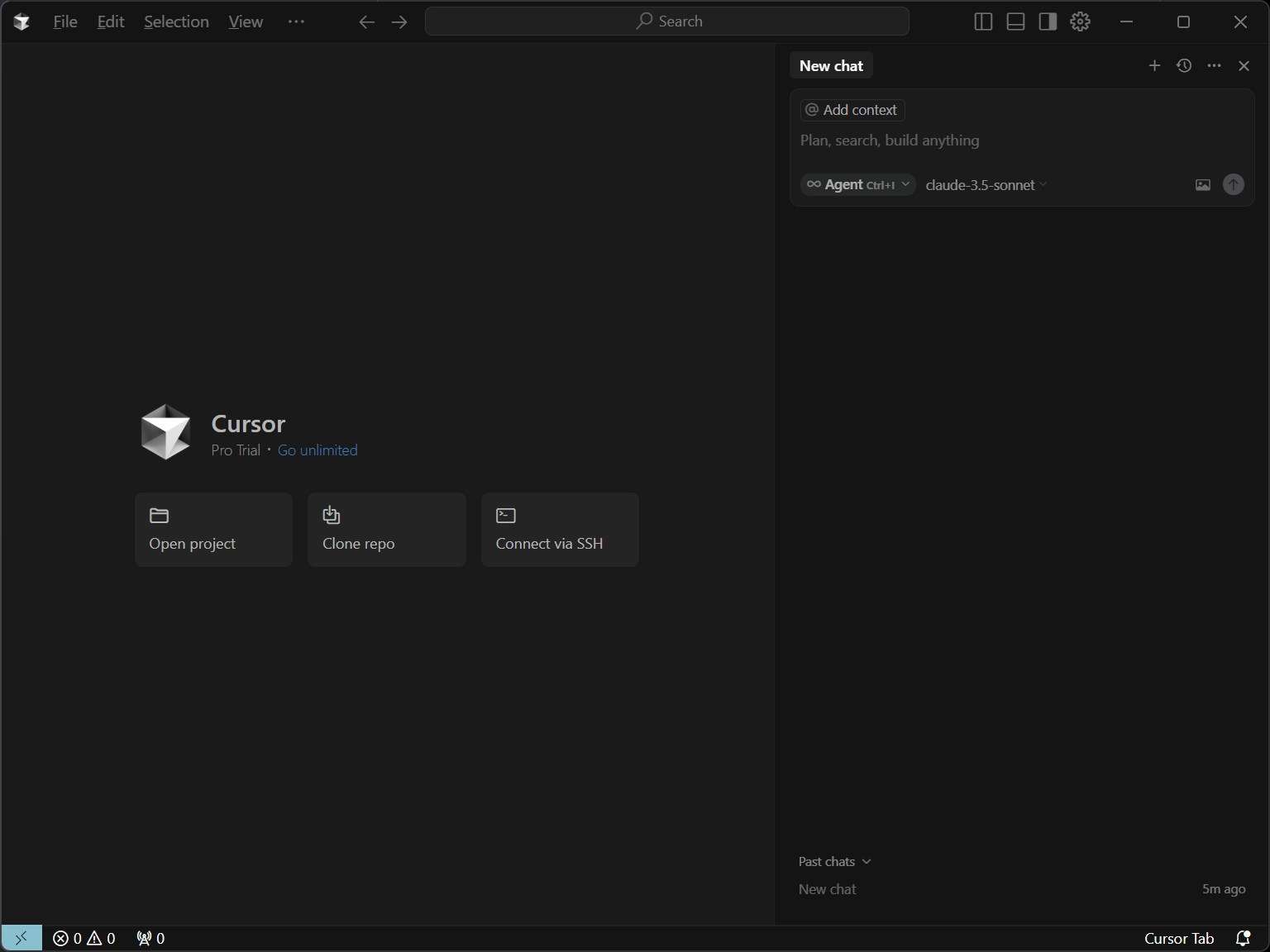Click the 'Pro Trial' label

pos(236,450)
